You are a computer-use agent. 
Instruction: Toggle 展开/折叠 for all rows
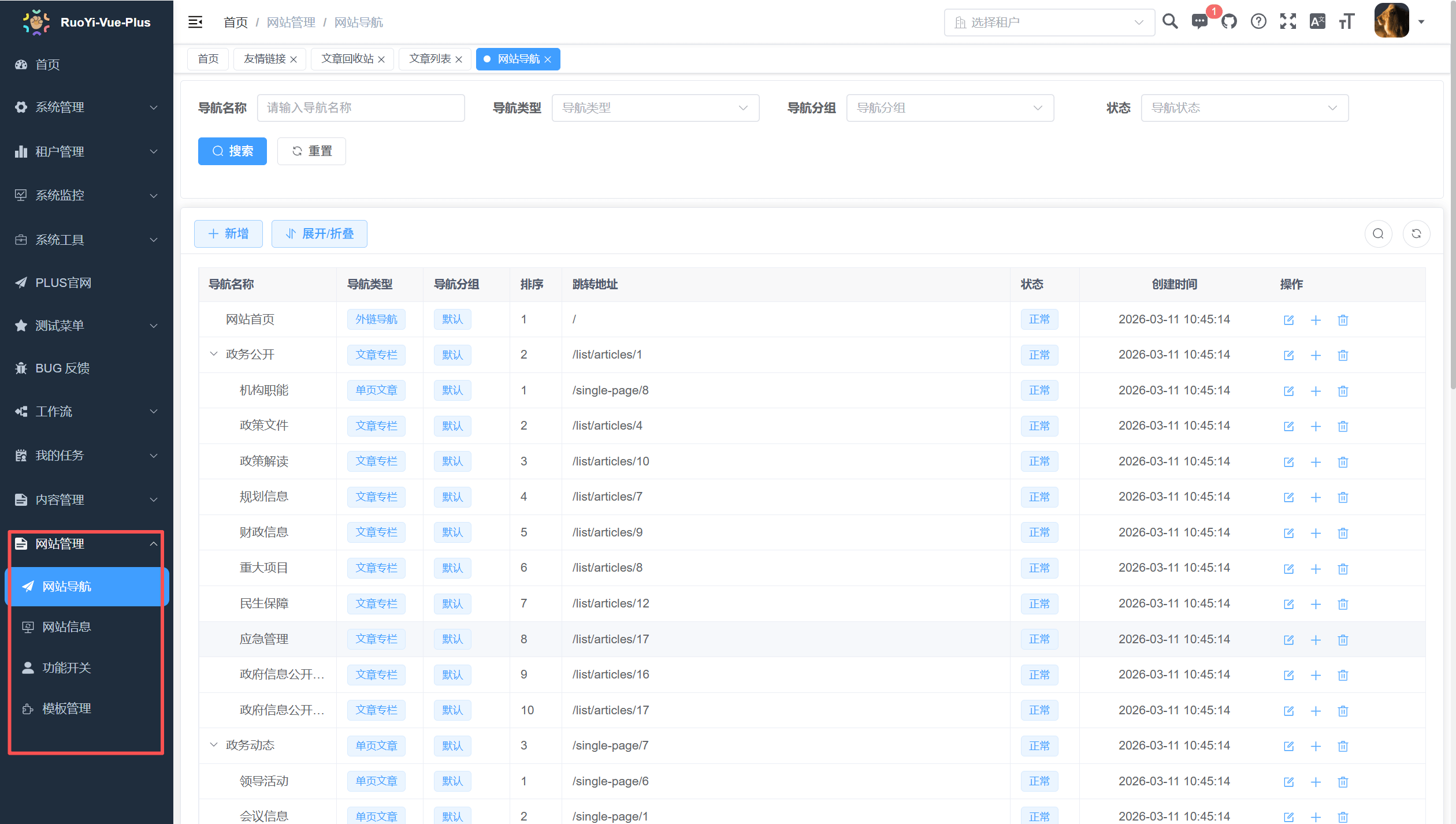[320, 234]
